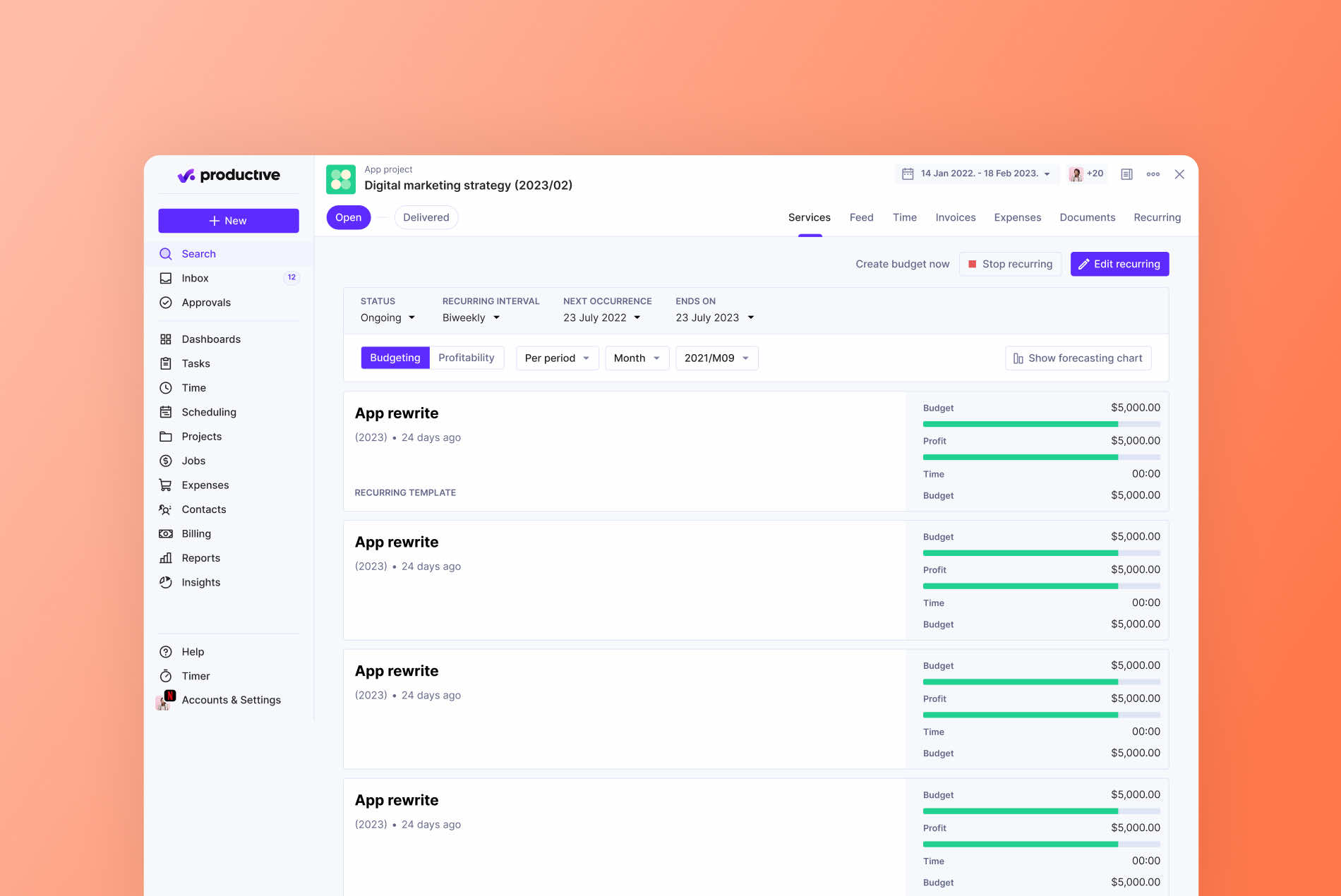The image size is (1341, 896).
Task: Open the 14 Jan 2022 date range picker
Action: [x=978, y=174]
